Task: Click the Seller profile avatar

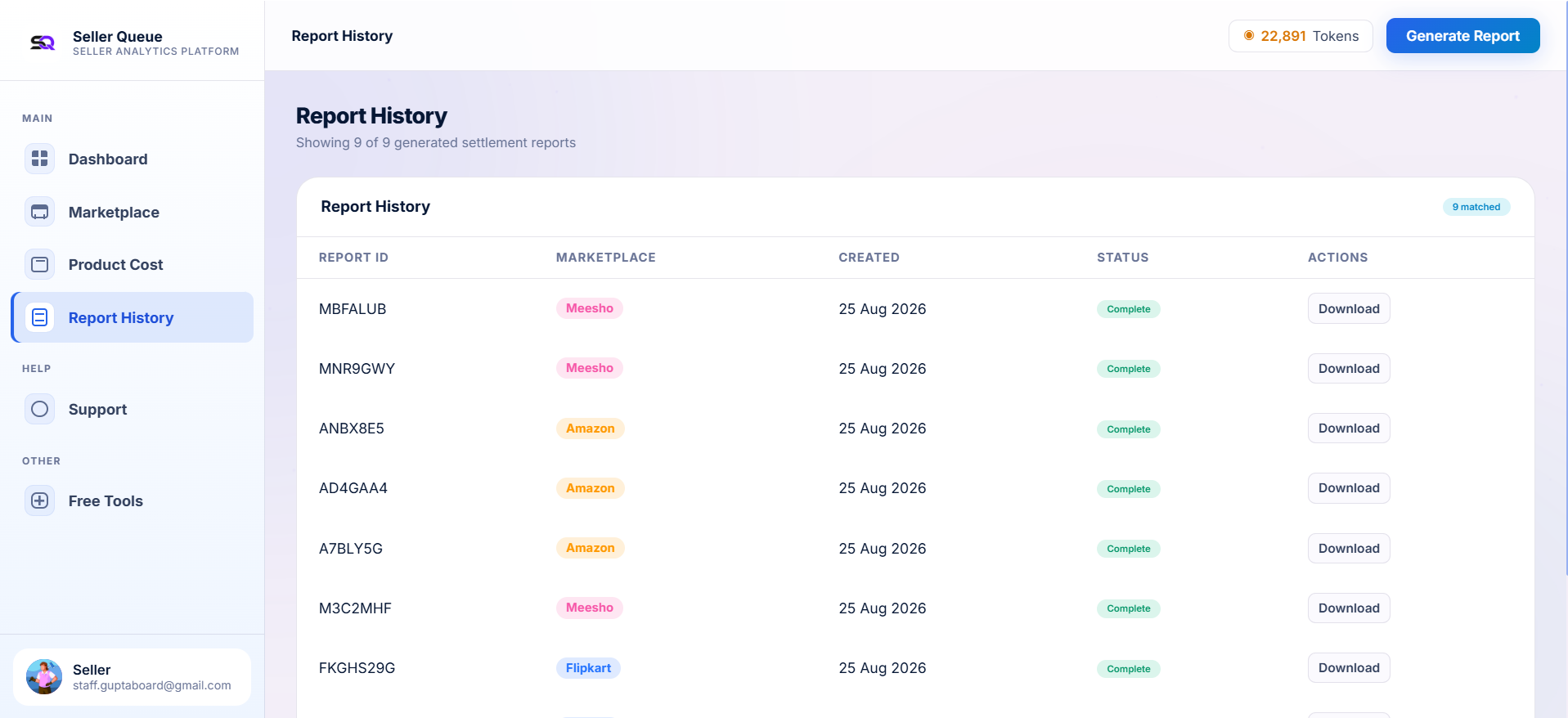Action: coord(44,677)
